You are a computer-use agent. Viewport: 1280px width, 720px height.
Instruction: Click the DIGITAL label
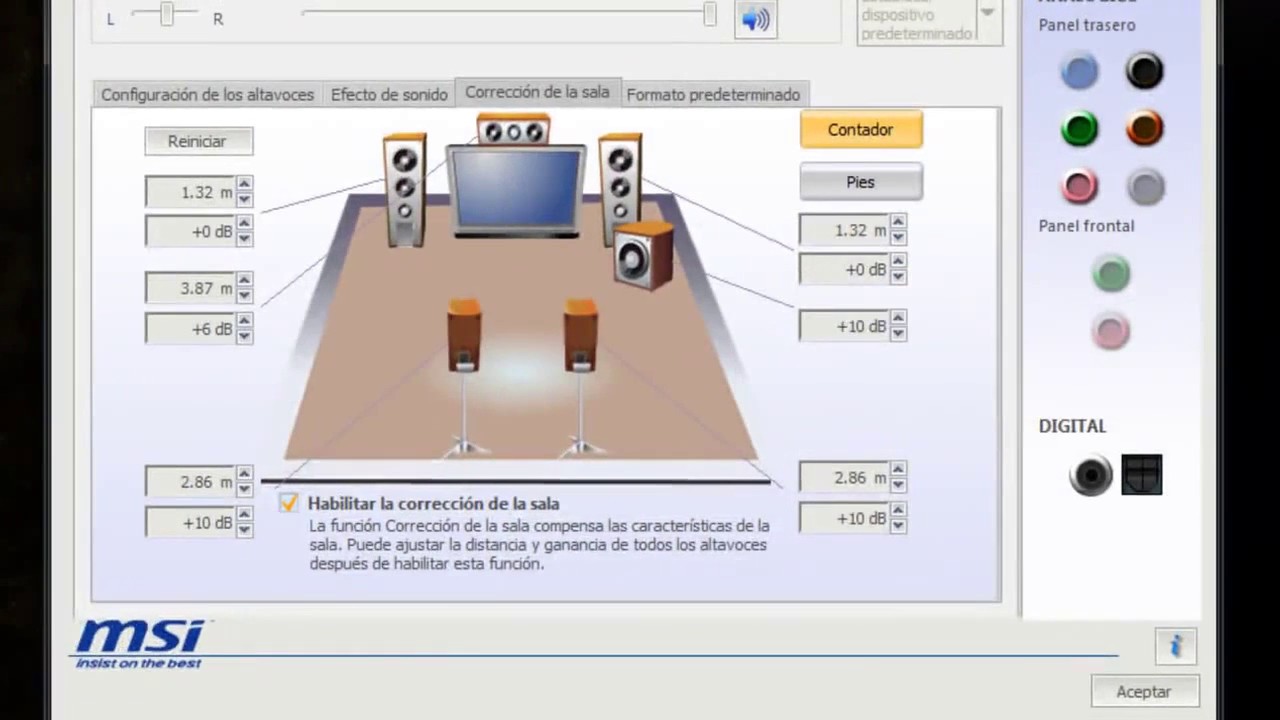click(1072, 426)
